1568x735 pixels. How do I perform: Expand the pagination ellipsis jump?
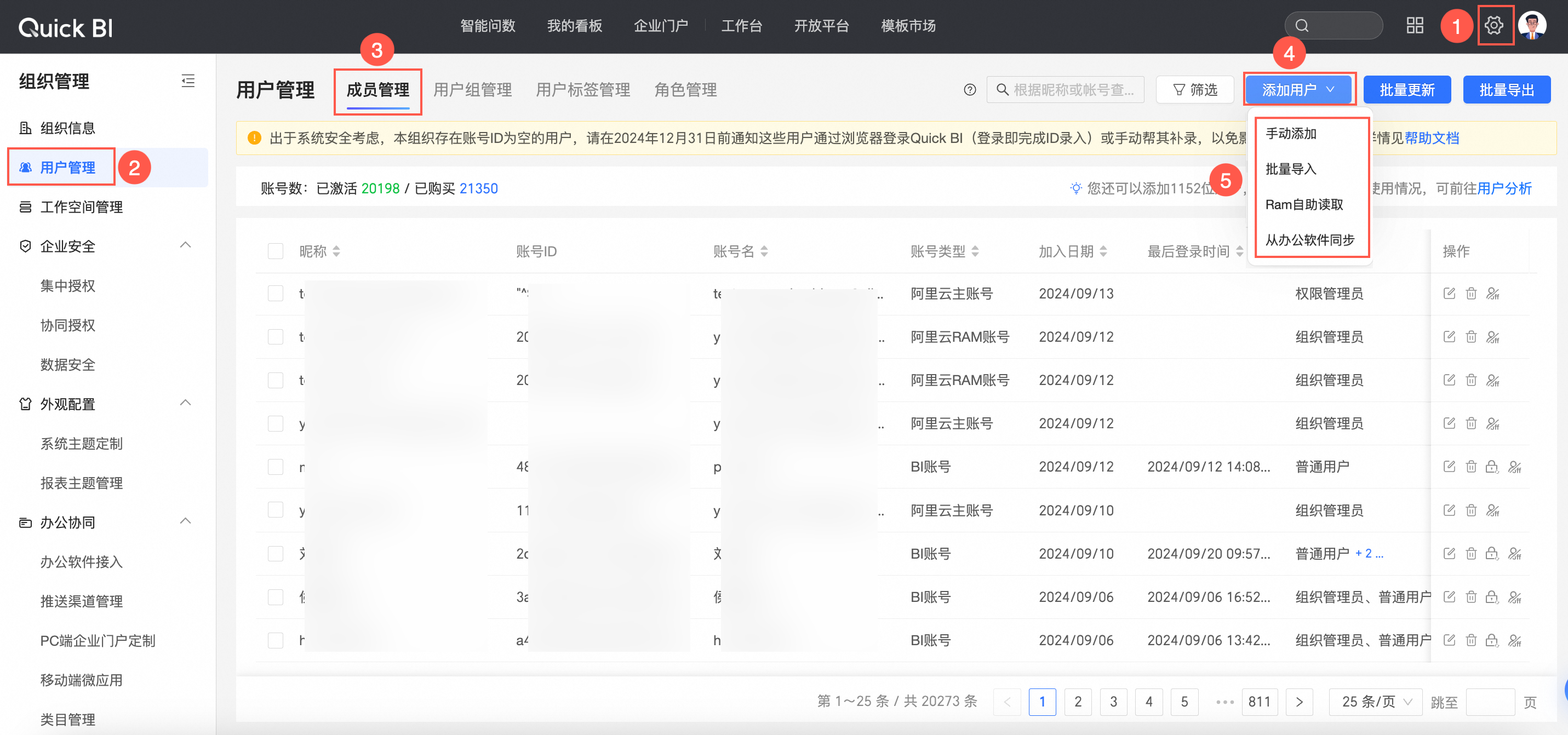pos(1224,702)
